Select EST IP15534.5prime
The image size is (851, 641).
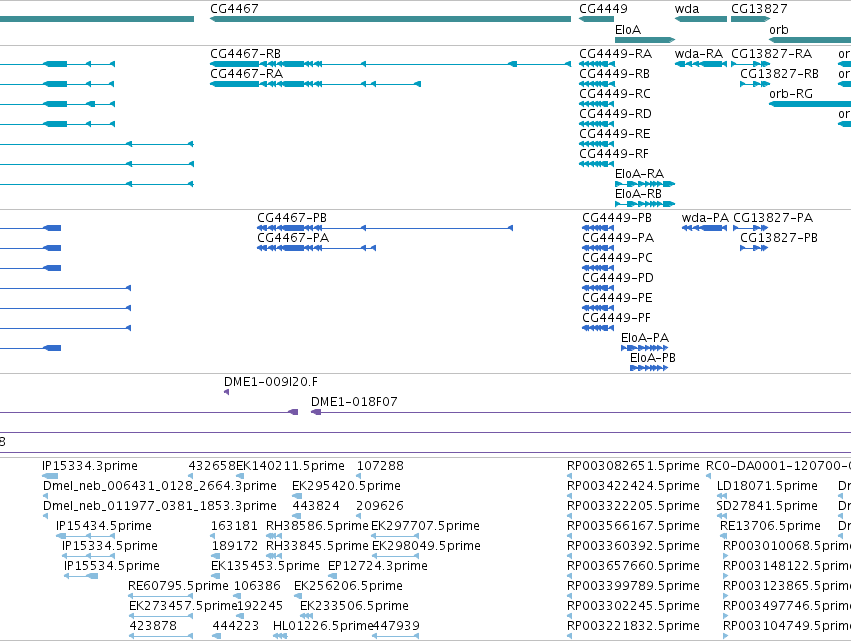point(81,576)
